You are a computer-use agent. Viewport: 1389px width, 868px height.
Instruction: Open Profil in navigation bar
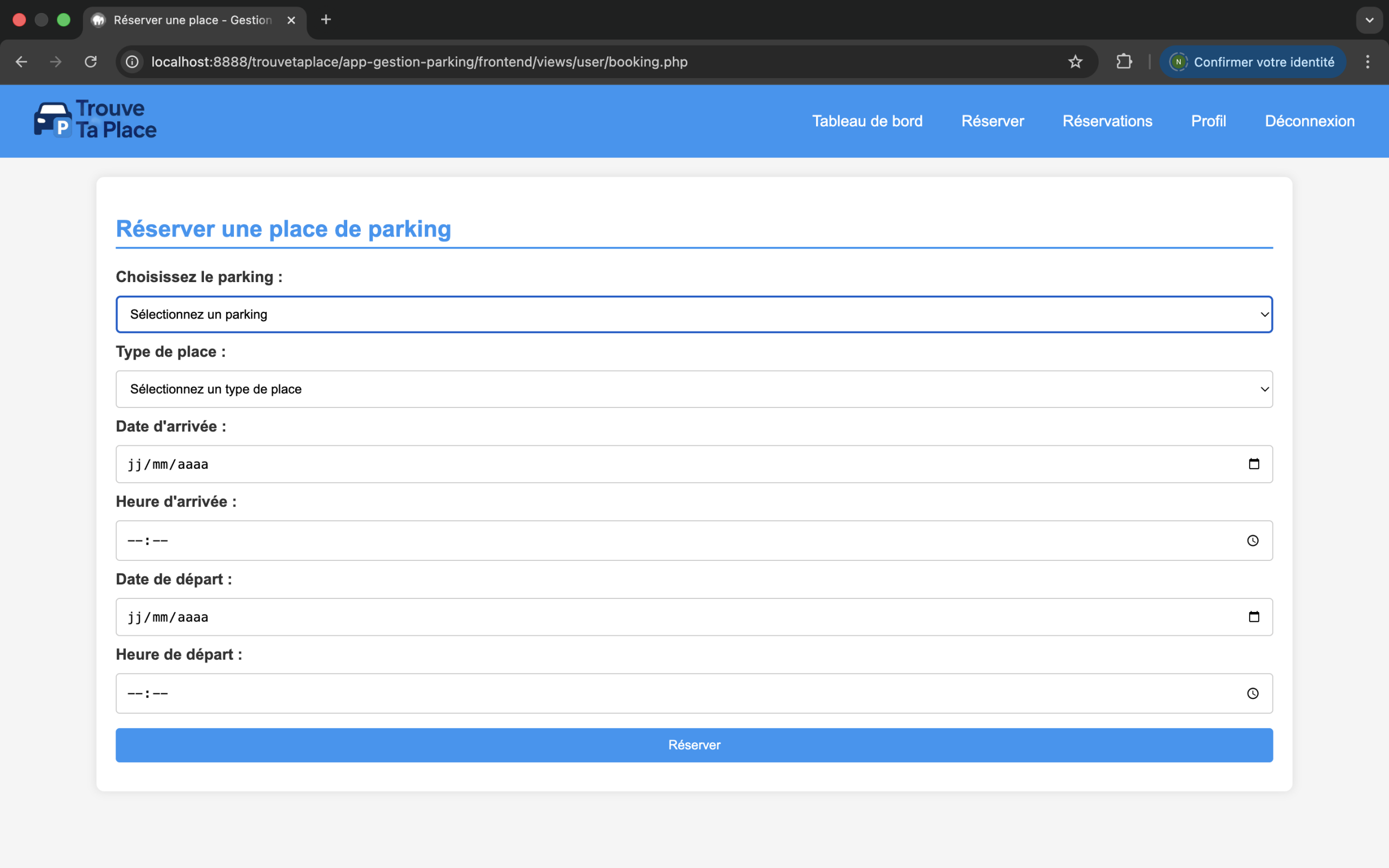point(1208,121)
